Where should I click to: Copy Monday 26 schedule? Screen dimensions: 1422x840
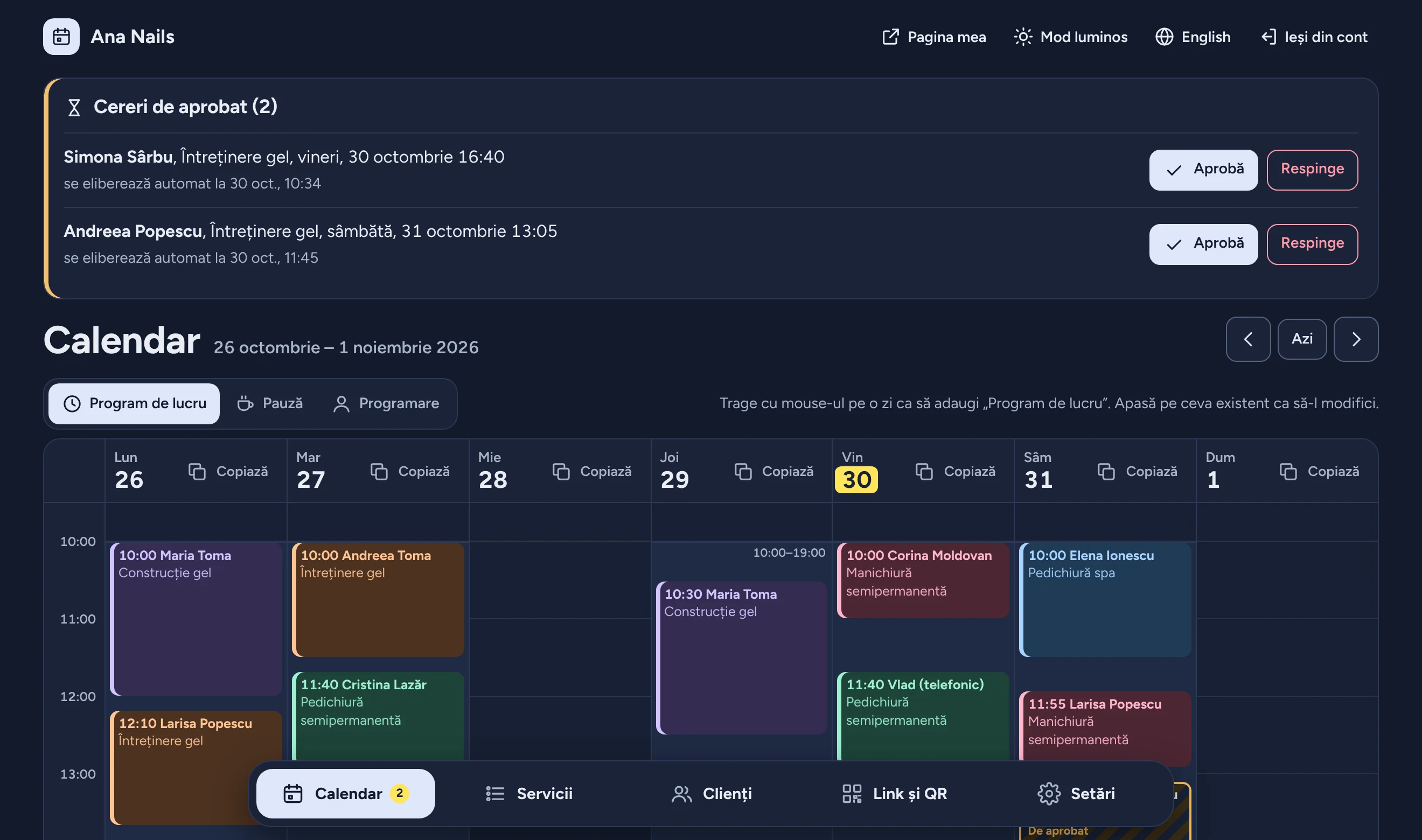[x=228, y=472]
